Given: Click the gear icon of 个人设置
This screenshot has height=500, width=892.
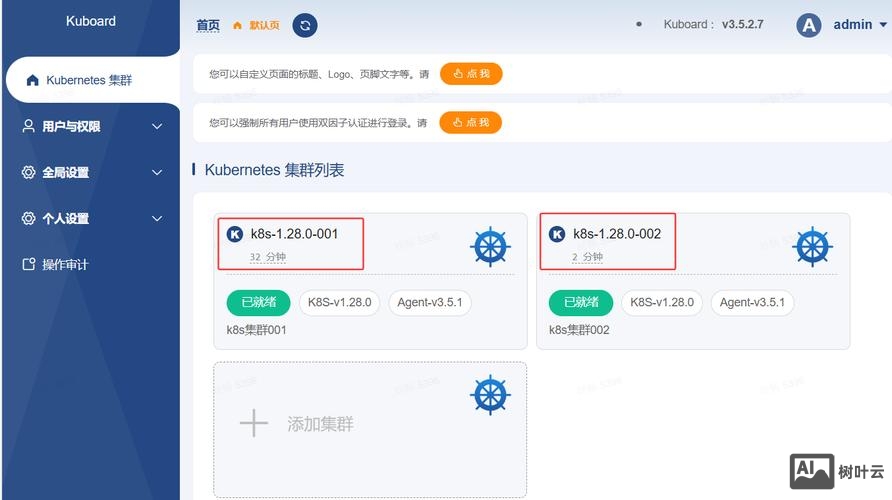Looking at the screenshot, I should (x=28, y=218).
